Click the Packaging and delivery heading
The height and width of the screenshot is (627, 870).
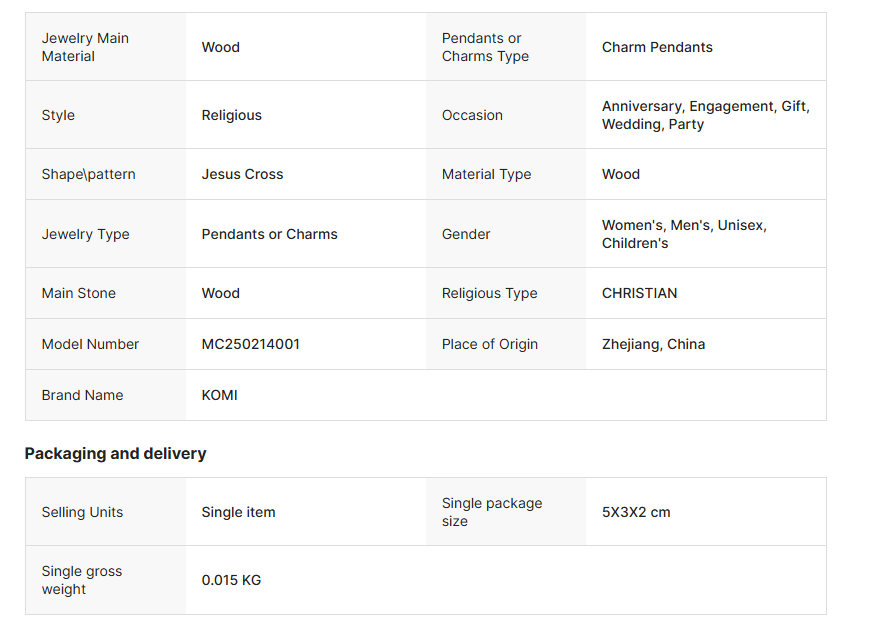pyautogui.click(x=115, y=453)
